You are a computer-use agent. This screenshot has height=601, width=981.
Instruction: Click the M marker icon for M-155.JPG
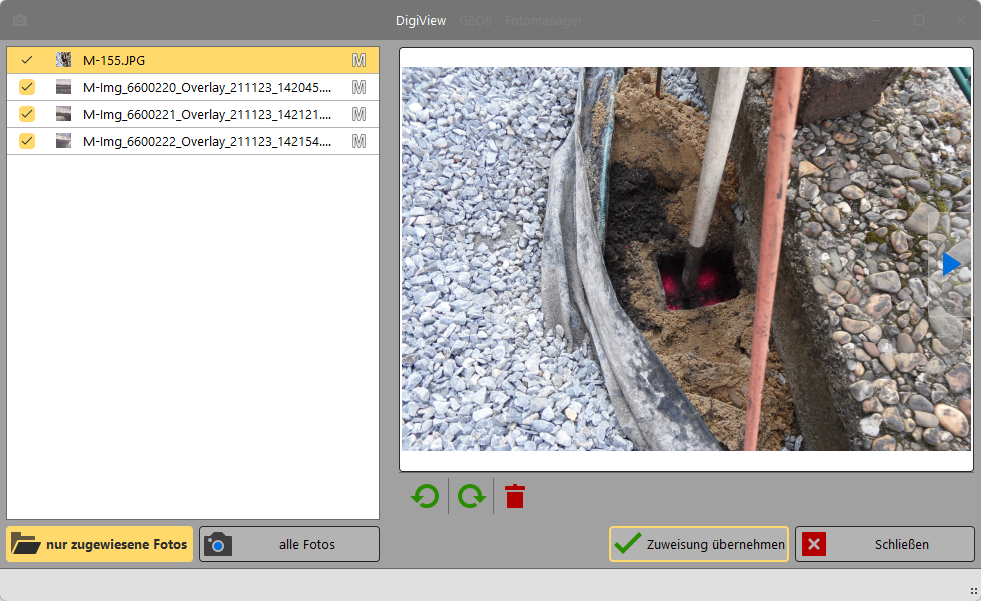pos(359,60)
